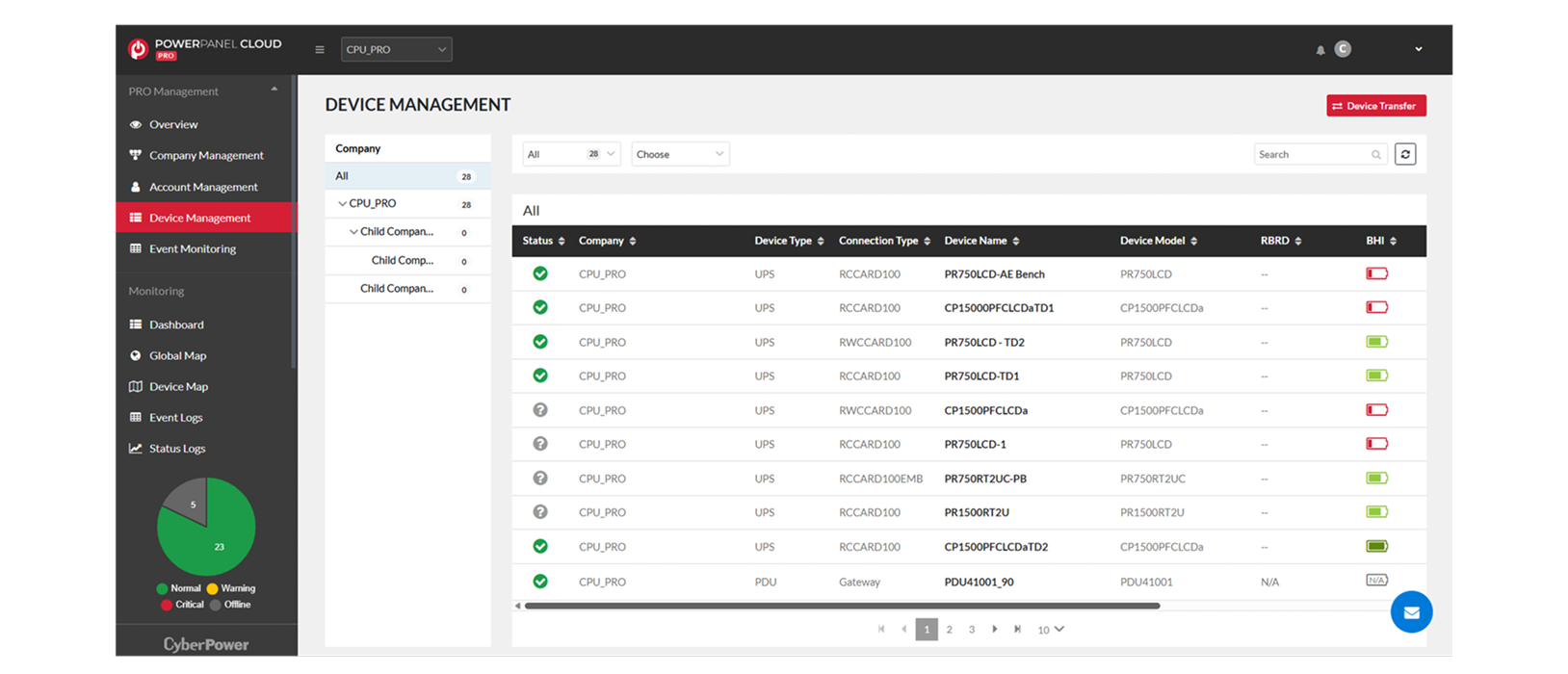This screenshot has width=1568, height=674.
Task: Open PR750LCD - TD2 device
Action: [x=984, y=342]
